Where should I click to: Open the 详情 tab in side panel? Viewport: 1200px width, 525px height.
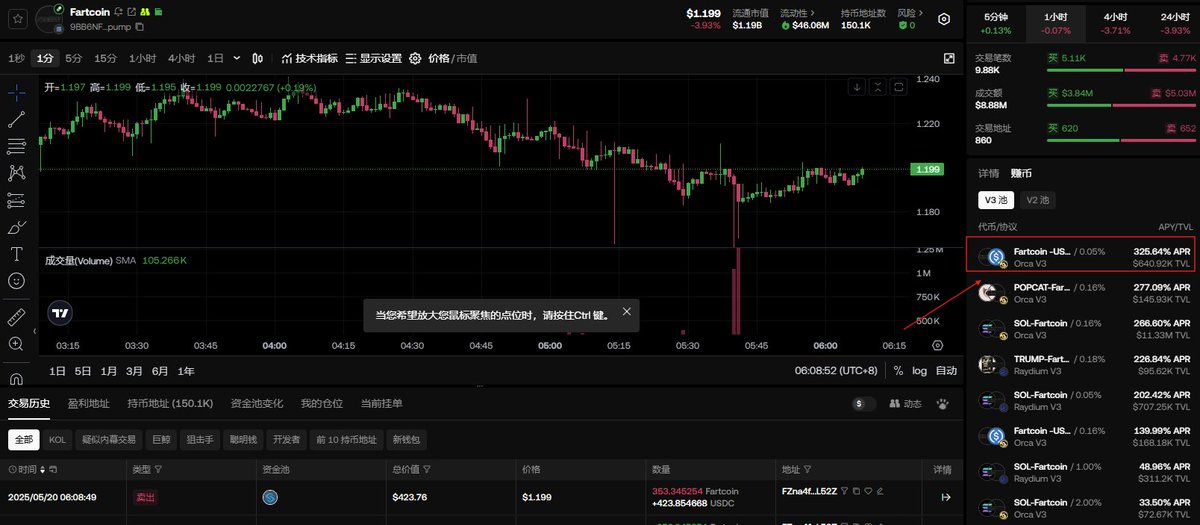tap(989, 173)
